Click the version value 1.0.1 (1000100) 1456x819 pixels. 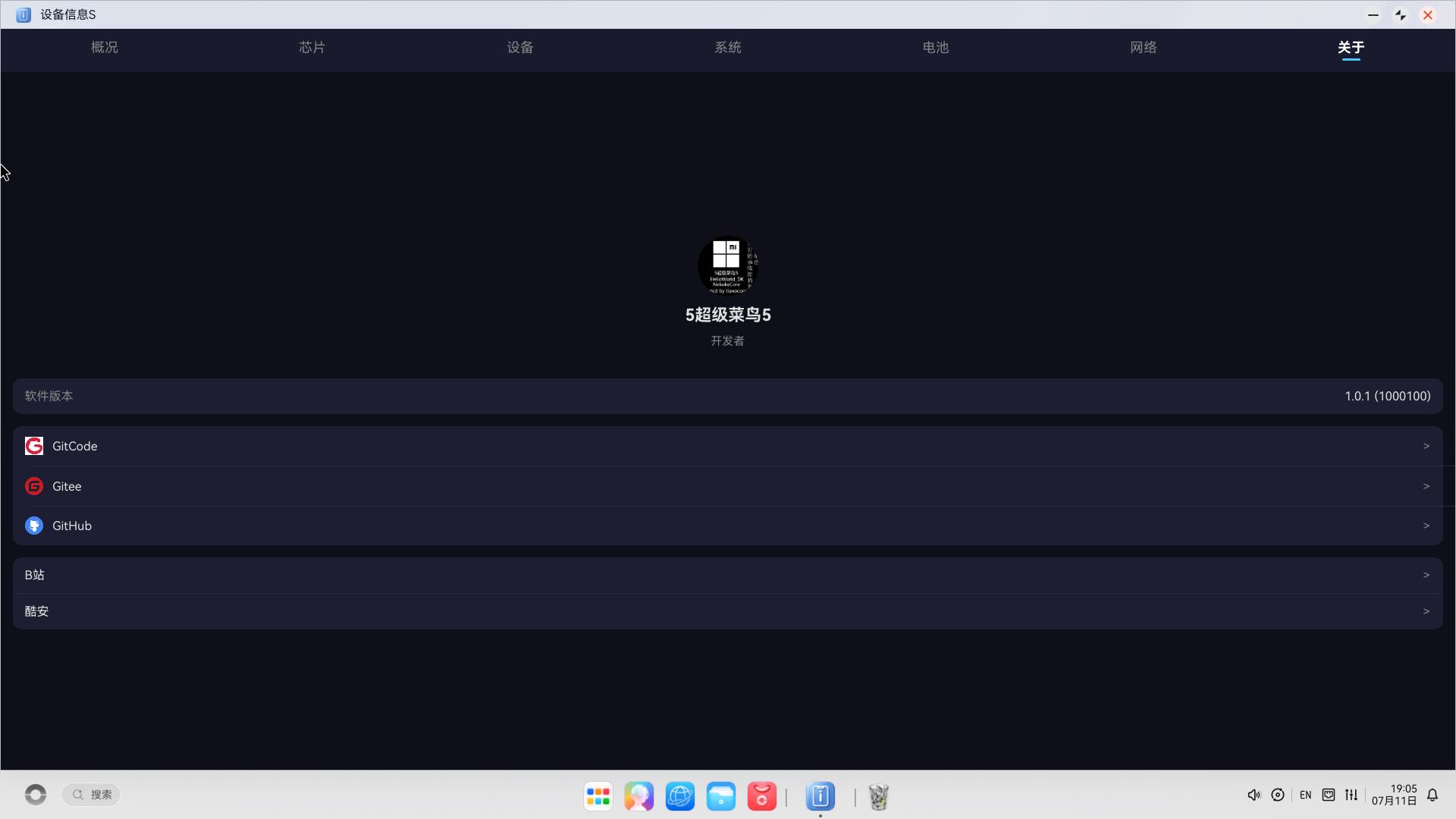pyautogui.click(x=1388, y=396)
